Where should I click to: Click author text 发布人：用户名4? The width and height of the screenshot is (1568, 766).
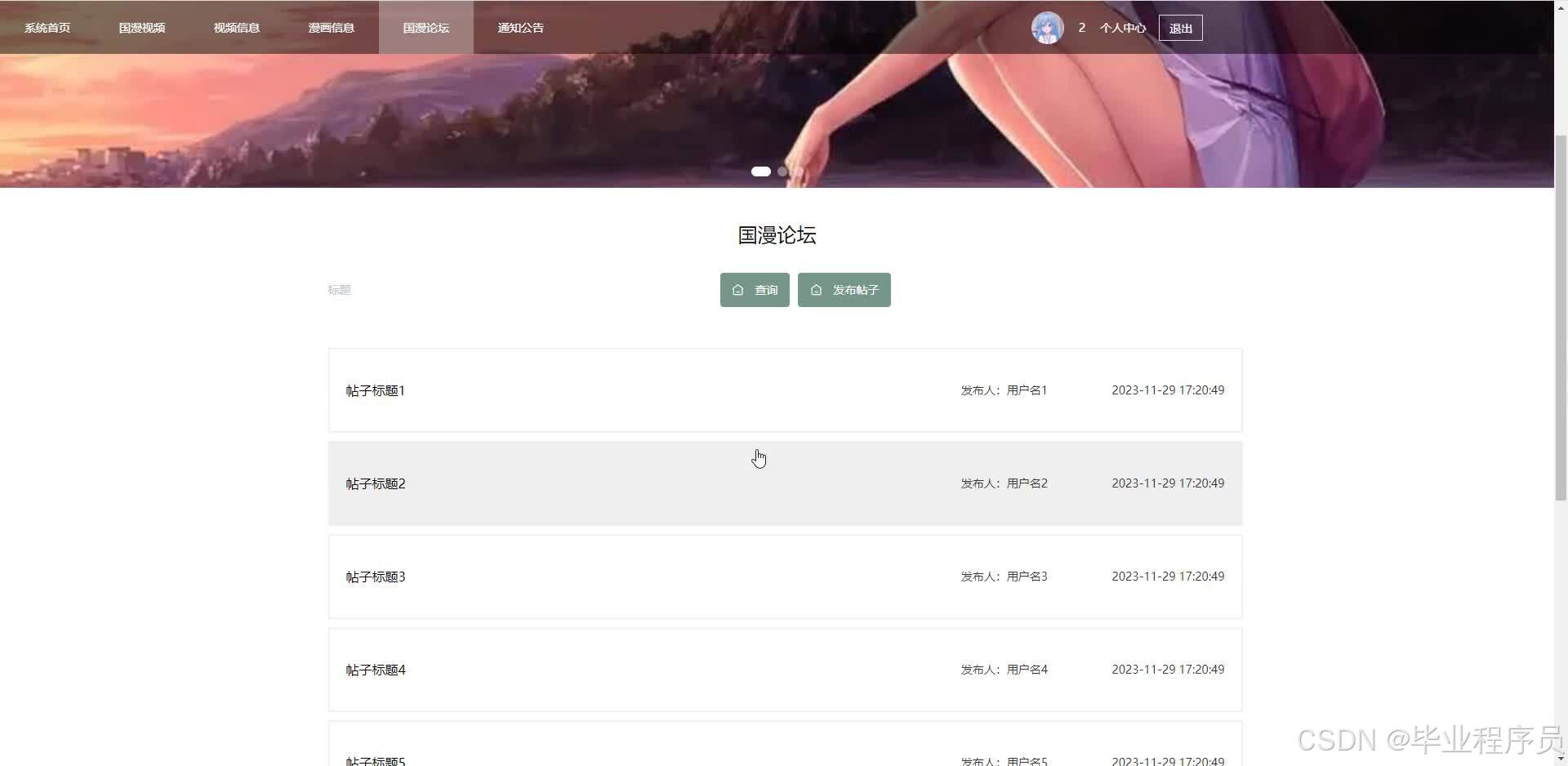pos(1004,670)
